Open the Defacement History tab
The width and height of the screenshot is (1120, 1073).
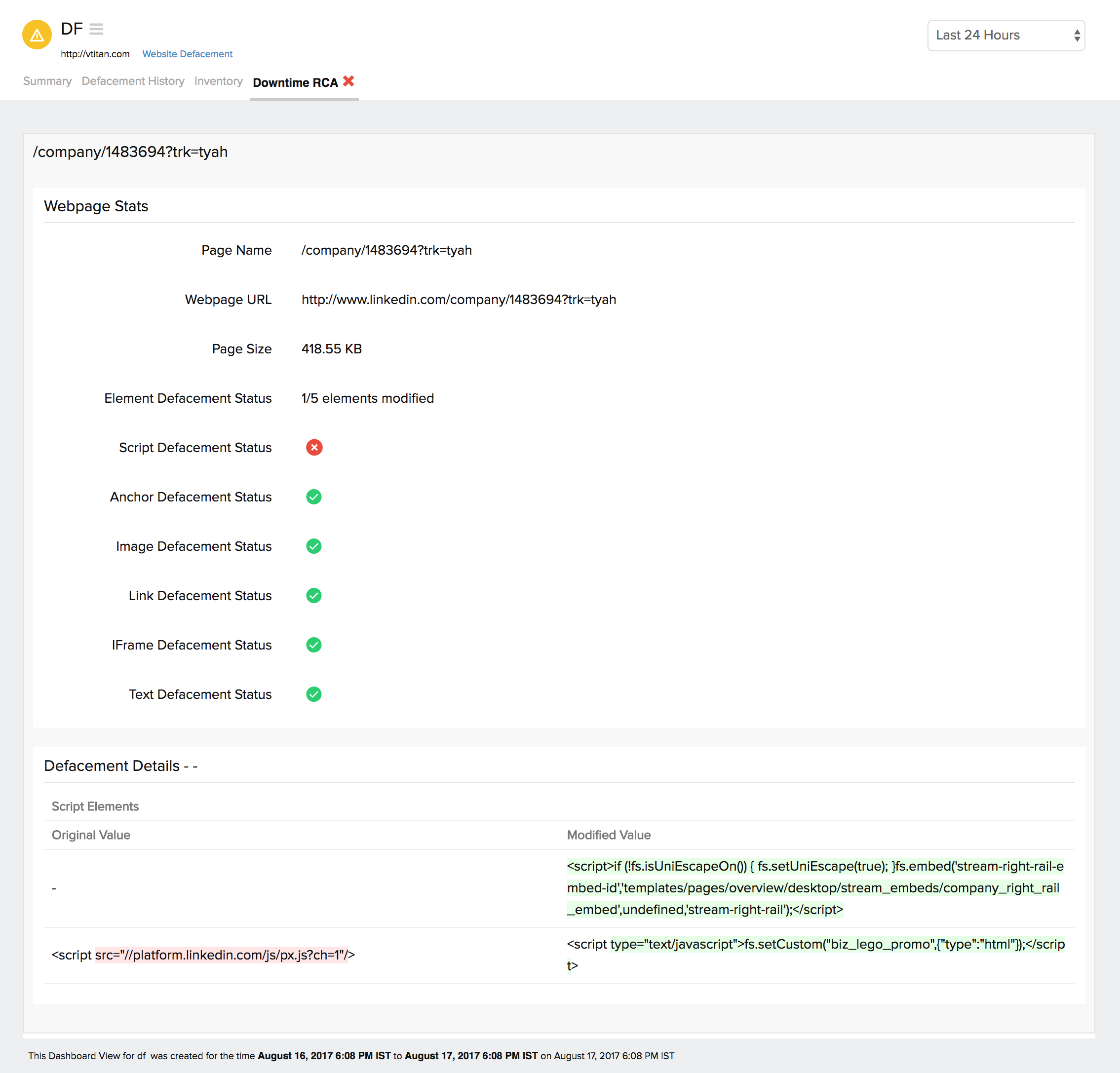[x=133, y=81]
